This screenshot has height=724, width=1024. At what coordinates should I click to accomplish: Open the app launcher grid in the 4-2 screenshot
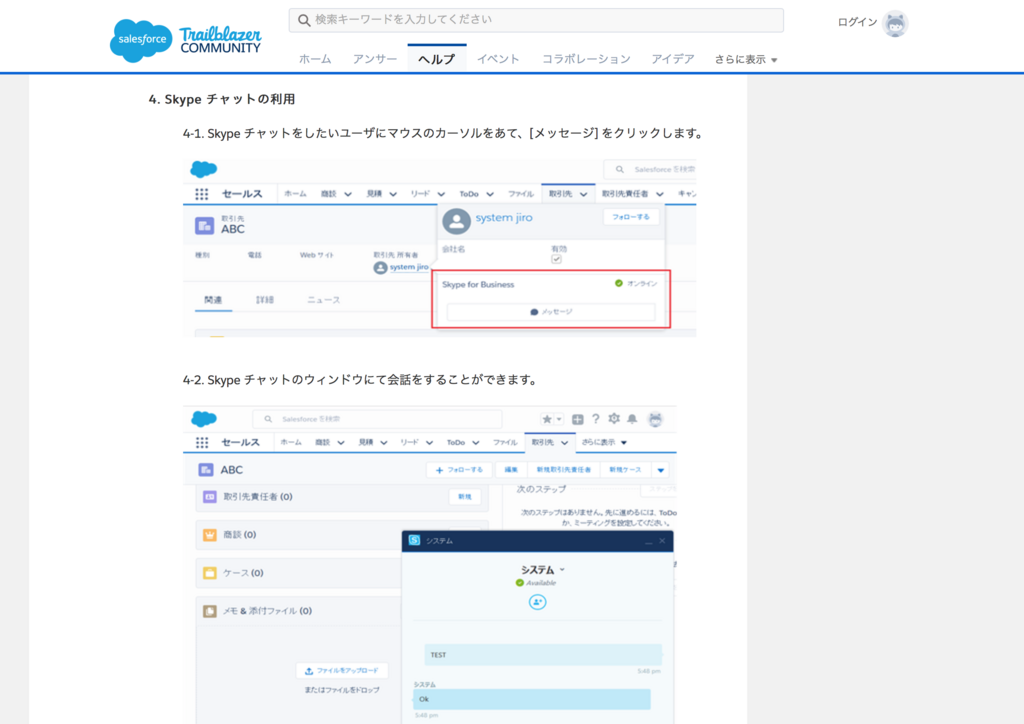coord(202,443)
